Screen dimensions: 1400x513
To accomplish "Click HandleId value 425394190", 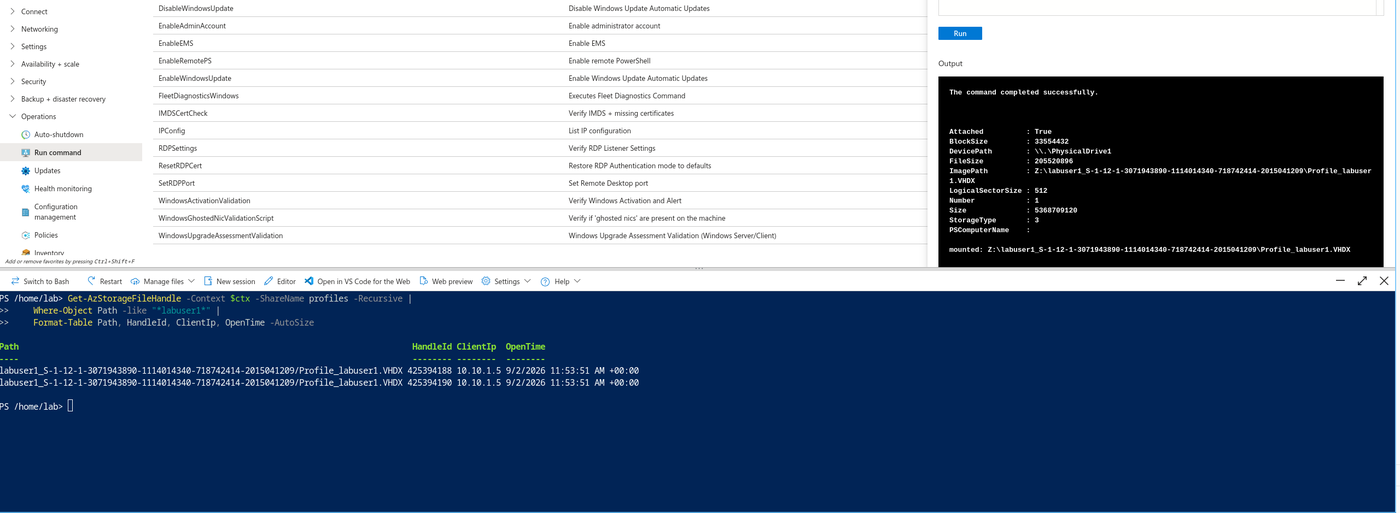I will pyautogui.click(x=429, y=382).
